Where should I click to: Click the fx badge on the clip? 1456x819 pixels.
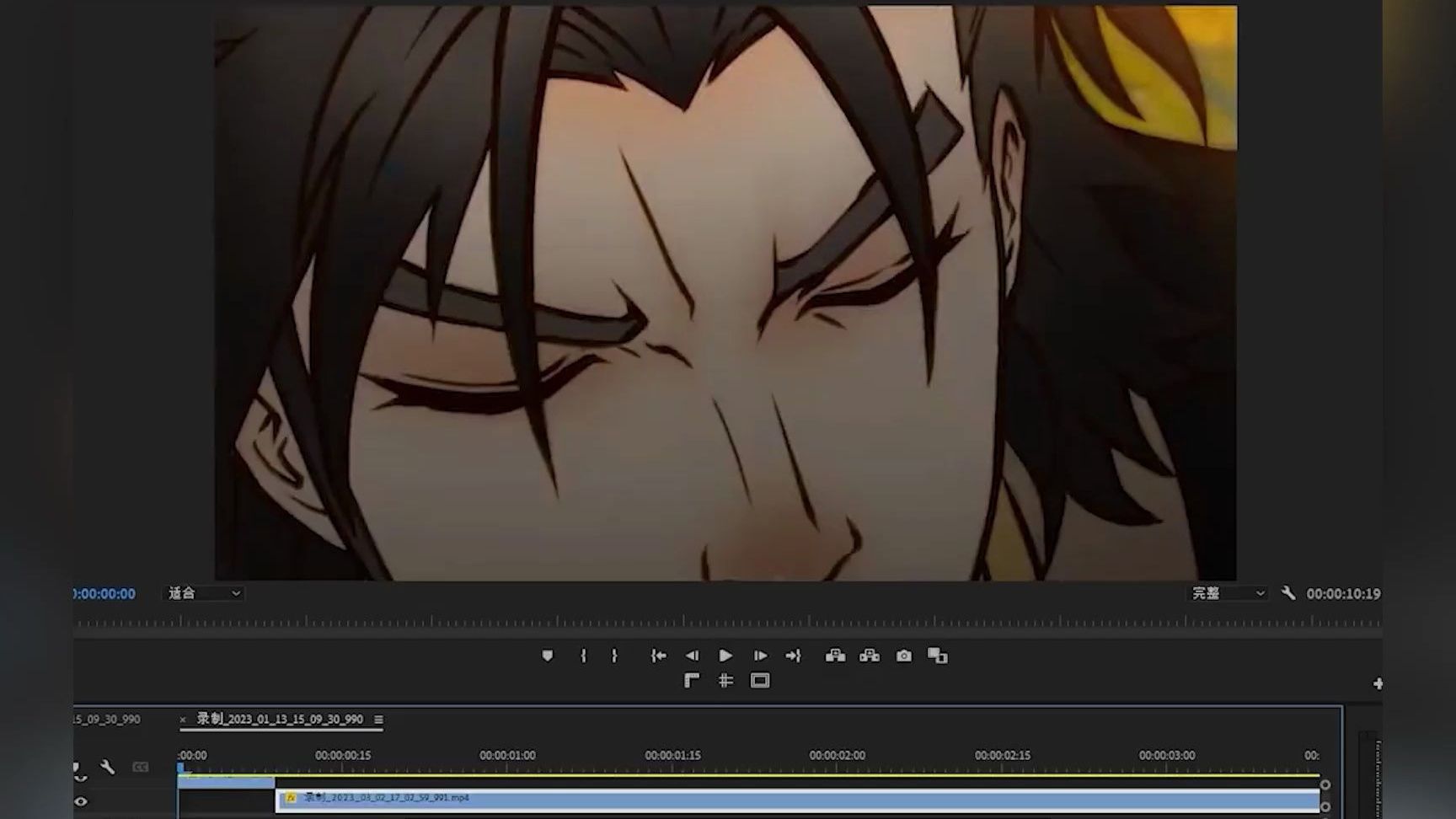point(291,798)
